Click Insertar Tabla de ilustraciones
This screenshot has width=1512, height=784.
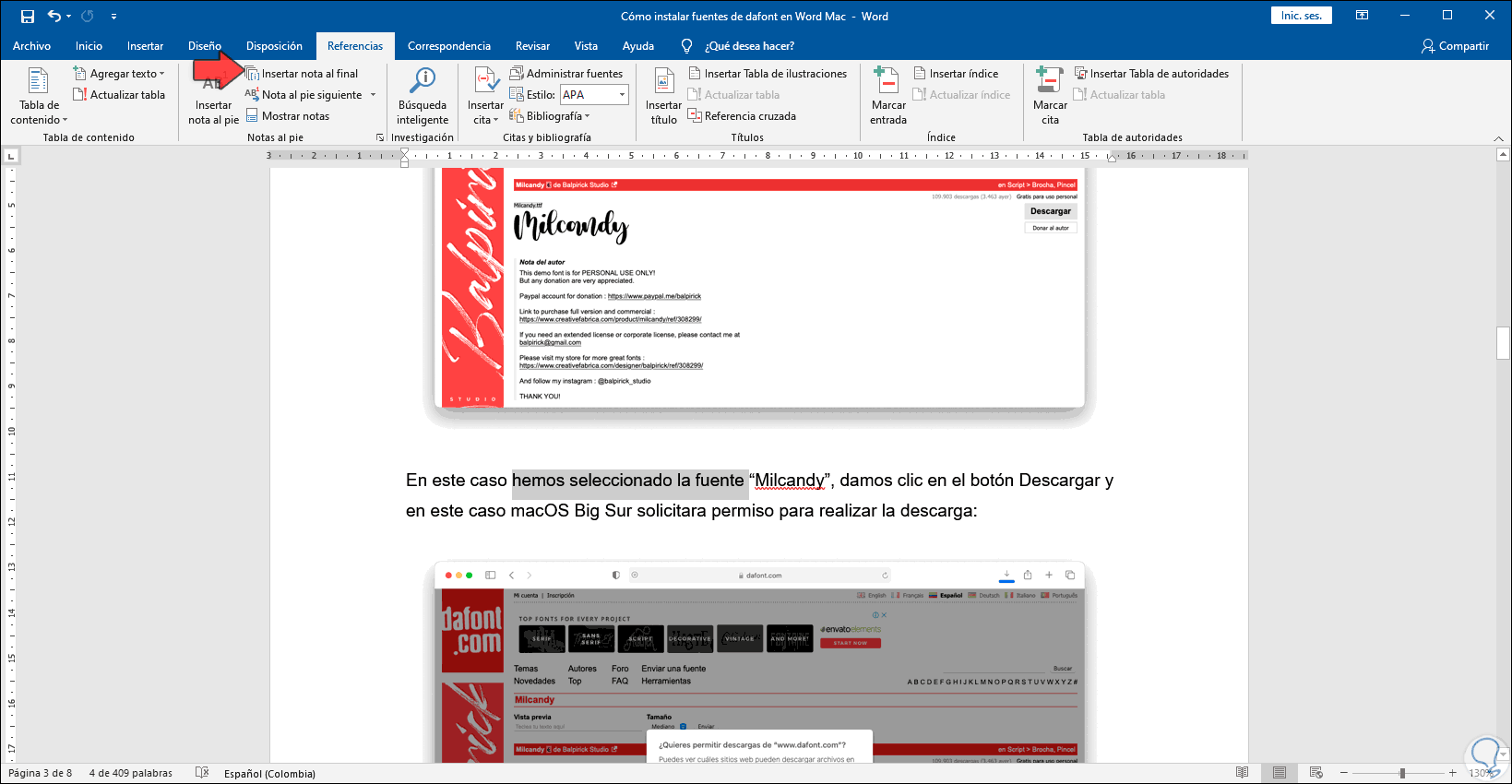pyautogui.click(x=768, y=74)
